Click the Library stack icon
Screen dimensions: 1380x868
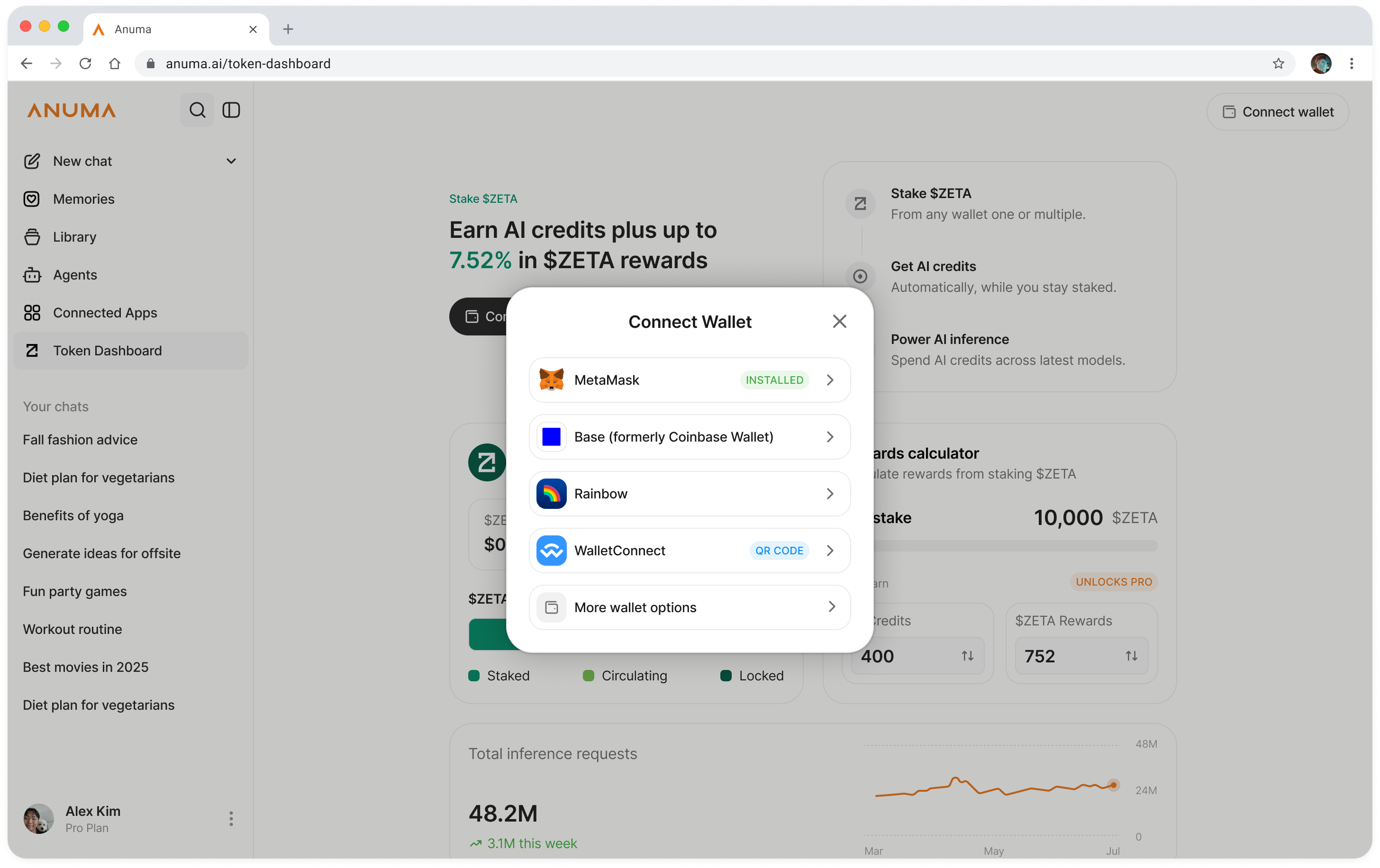pos(32,236)
